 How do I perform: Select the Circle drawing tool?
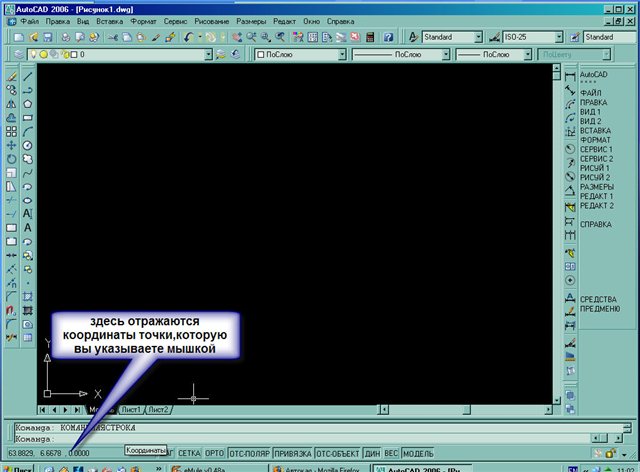pyautogui.click(x=28, y=145)
